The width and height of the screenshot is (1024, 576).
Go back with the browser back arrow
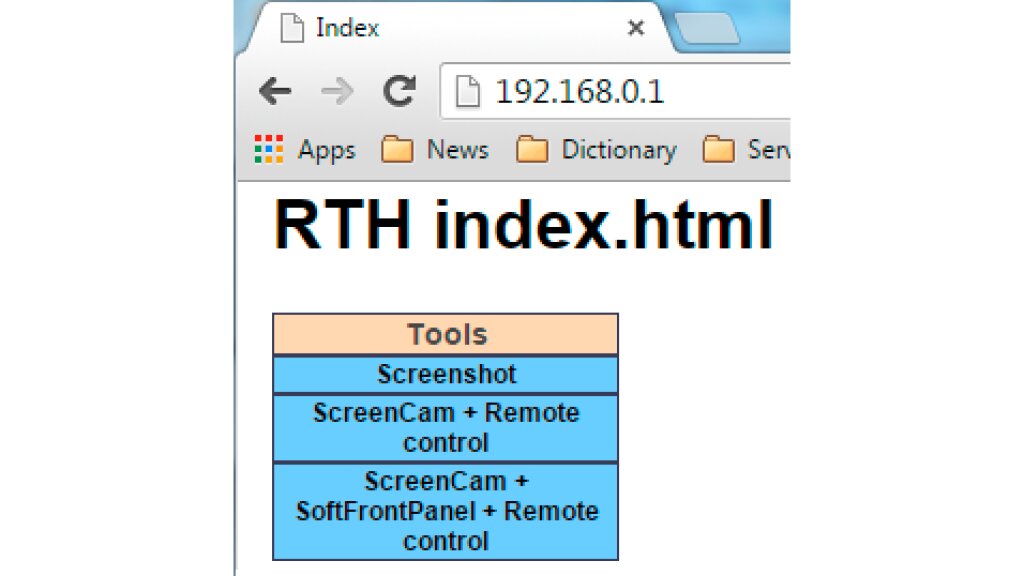tap(275, 91)
